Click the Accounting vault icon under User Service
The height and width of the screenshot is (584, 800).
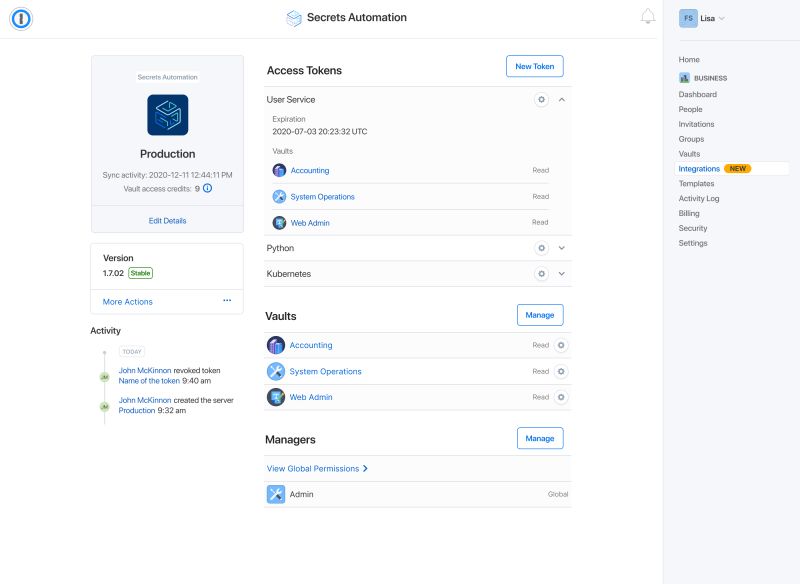point(279,170)
